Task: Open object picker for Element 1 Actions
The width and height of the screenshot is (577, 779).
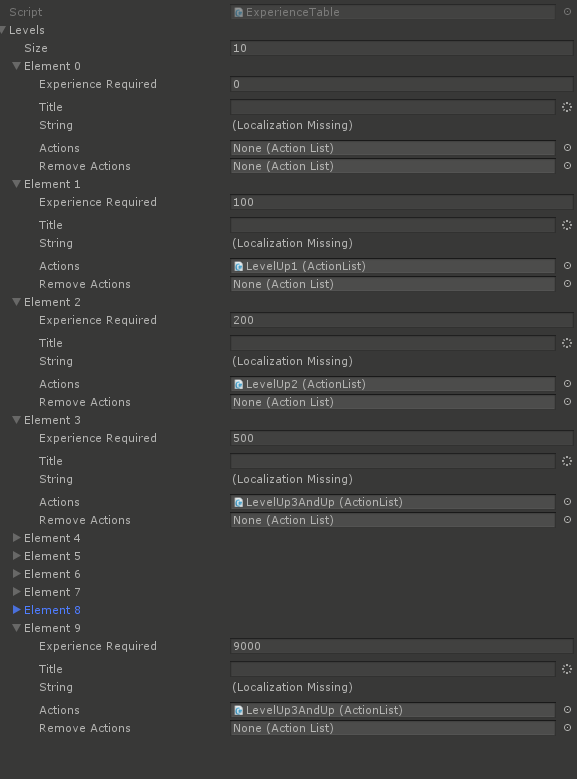Action: point(567,266)
